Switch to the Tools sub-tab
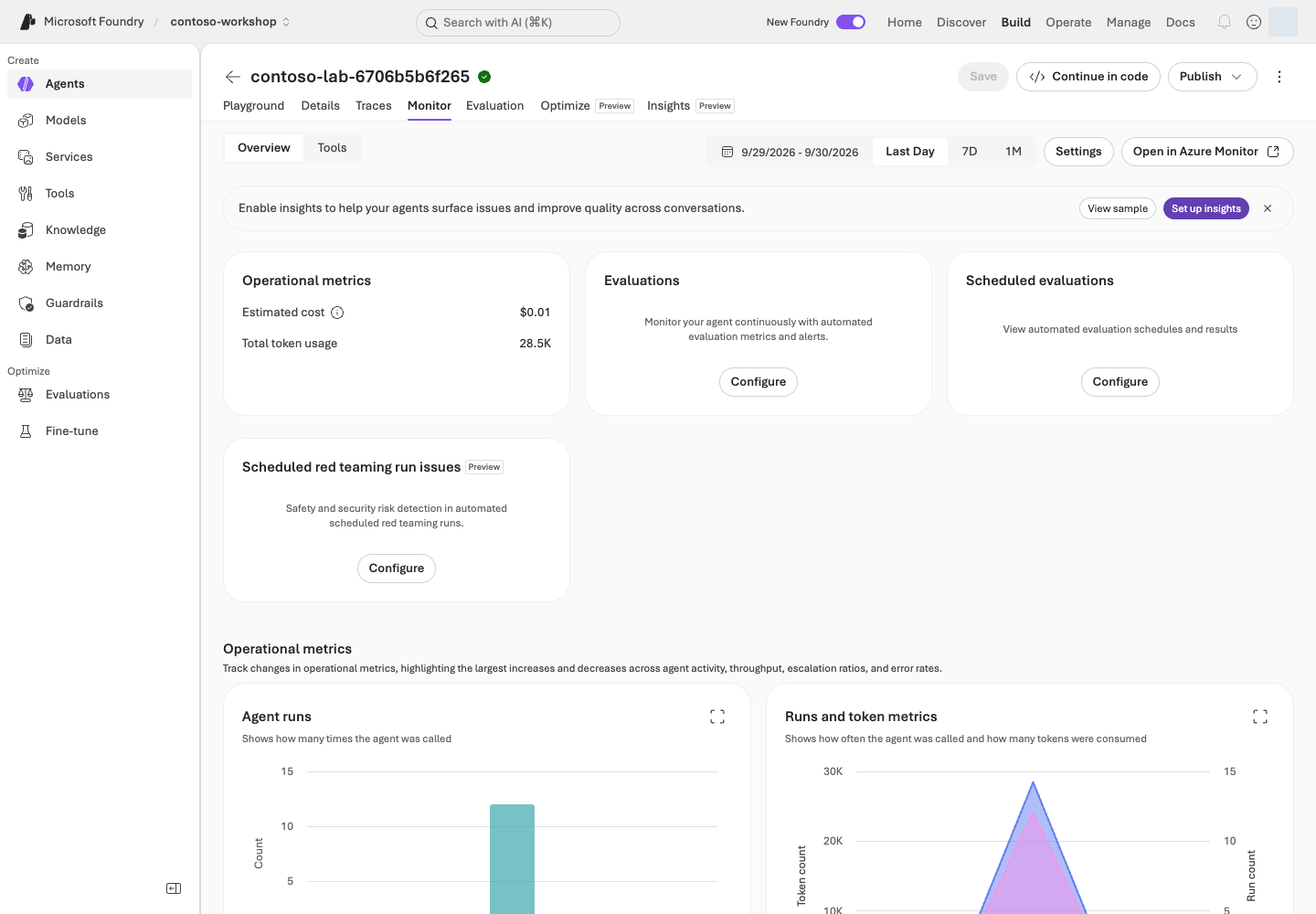Image resolution: width=1316 pixels, height=914 pixels. click(333, 148)
